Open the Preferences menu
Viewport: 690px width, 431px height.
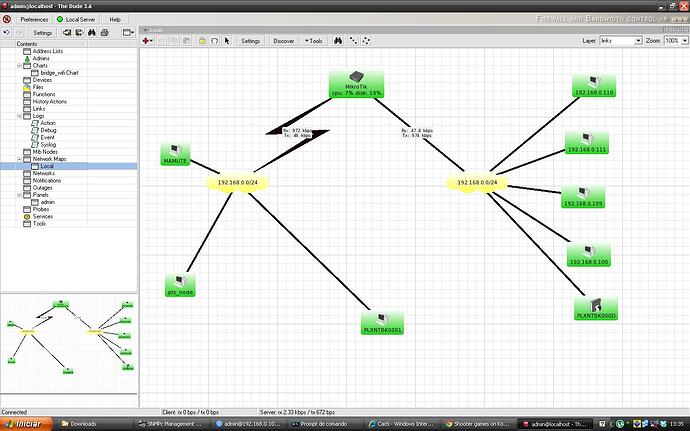click(x=34, y=19)
